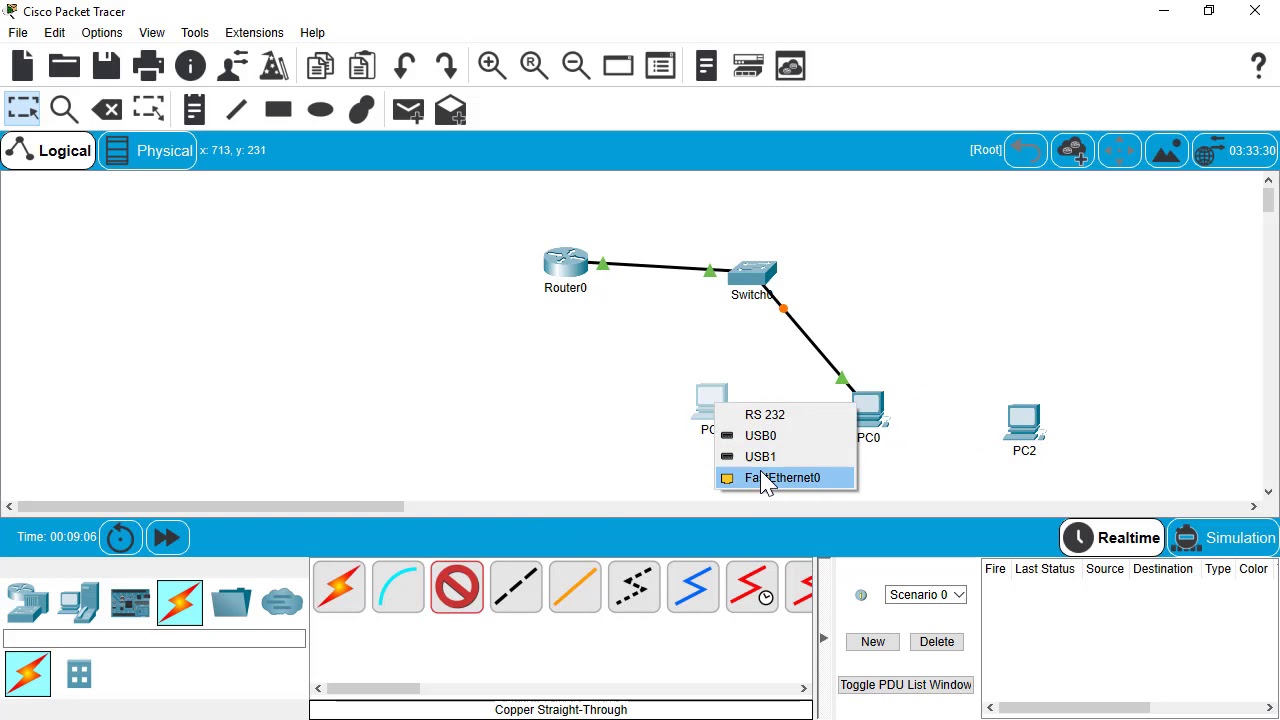Open Network Devices category
1280x720 pixels.
[x=28, y=602]
